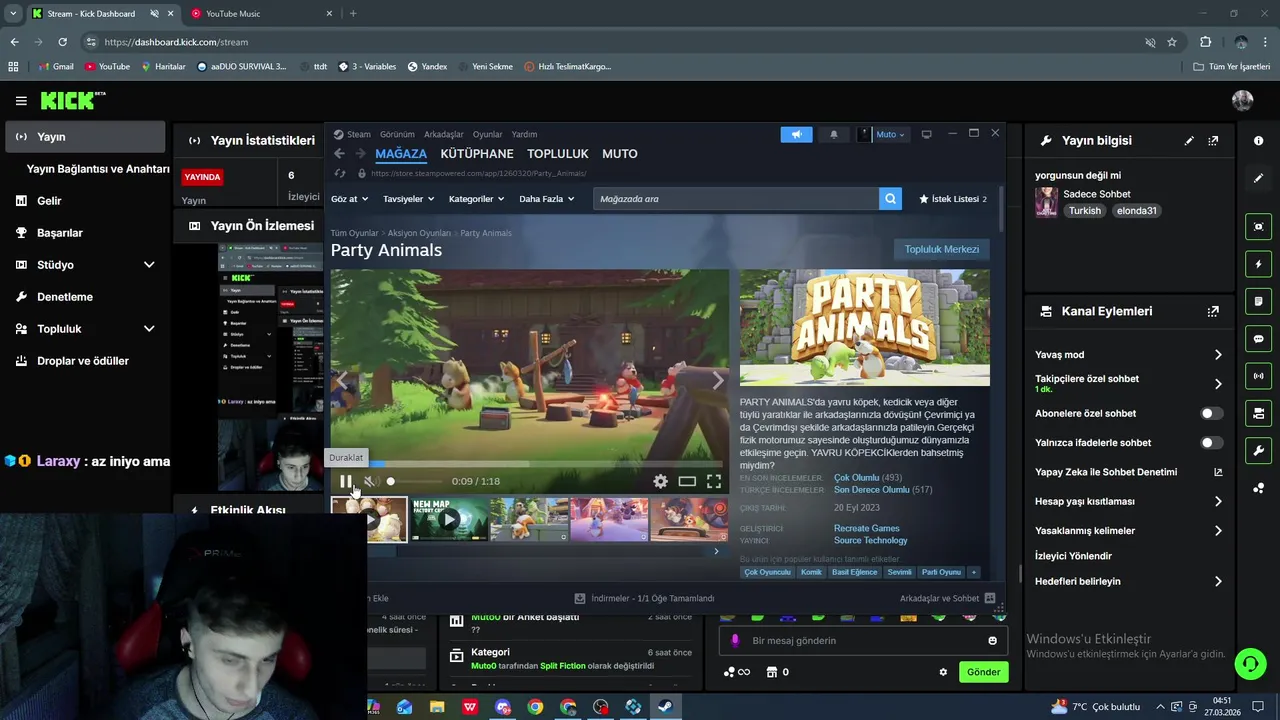1280x720 pixels.
Task: Toggle Abonelere özel sohbet switch
Action: (1211, 413)
